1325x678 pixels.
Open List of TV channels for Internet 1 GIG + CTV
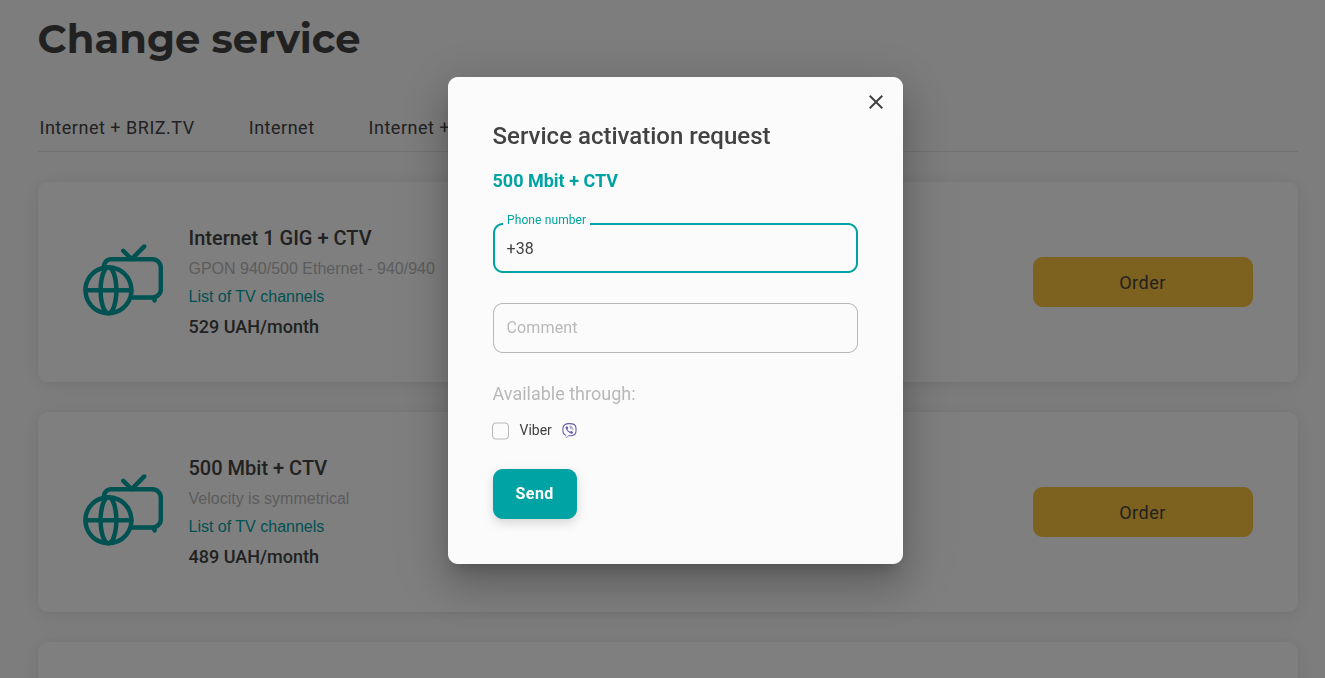point(256,296)
